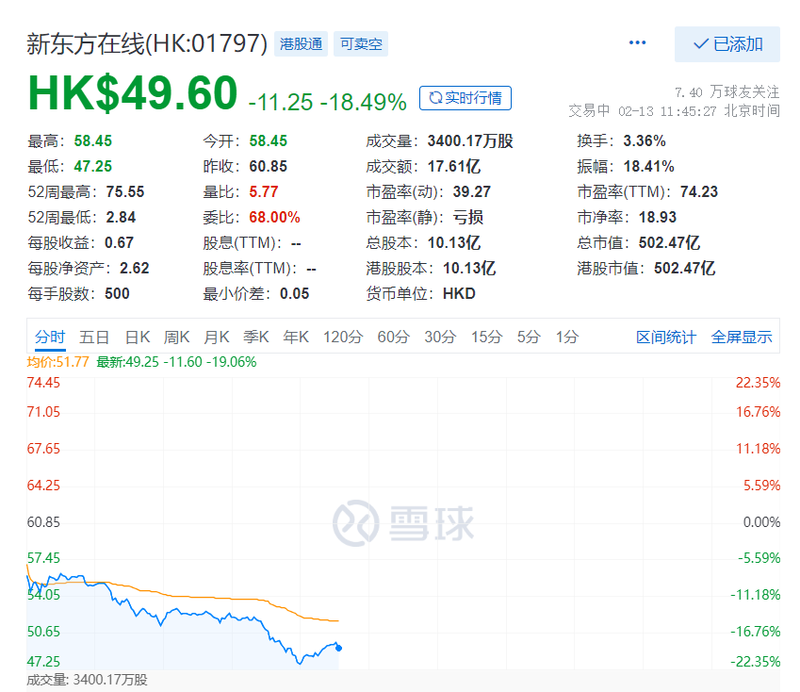Screen dimensions: 800x692
Task: Click the 可卖空 tag
Action: (361, 44)
